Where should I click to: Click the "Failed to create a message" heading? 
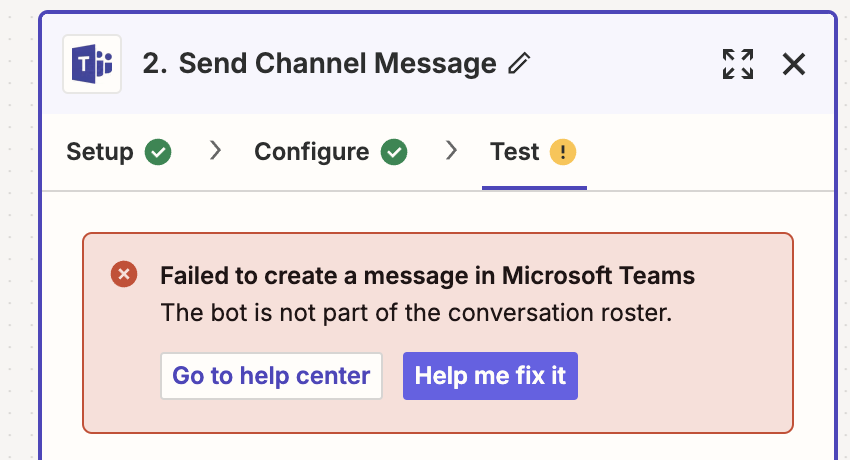point(427,276)
